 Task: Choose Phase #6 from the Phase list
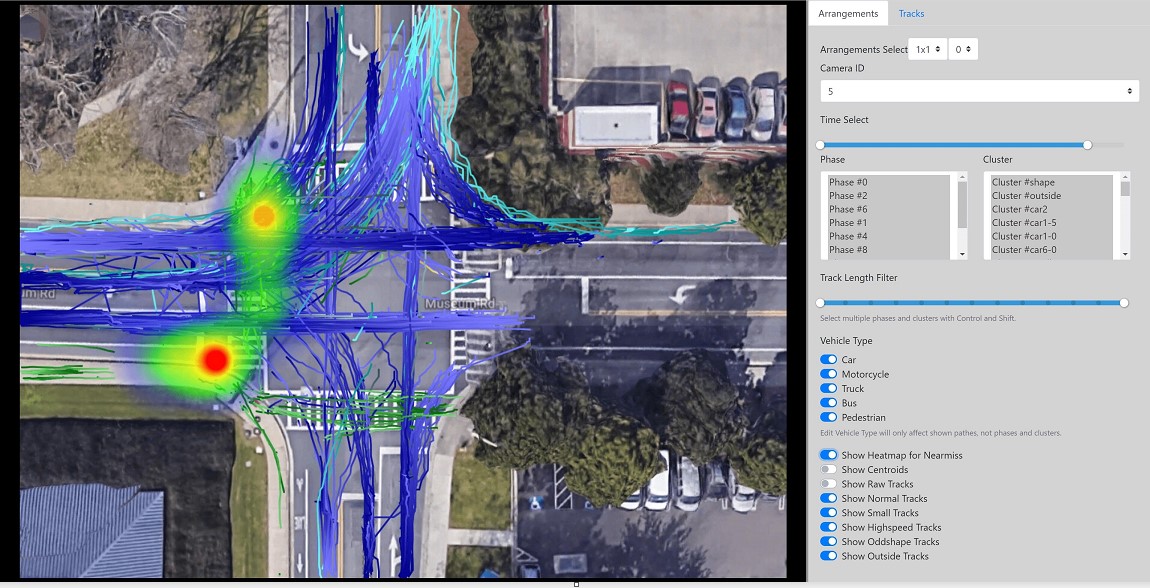pos(848,209)
